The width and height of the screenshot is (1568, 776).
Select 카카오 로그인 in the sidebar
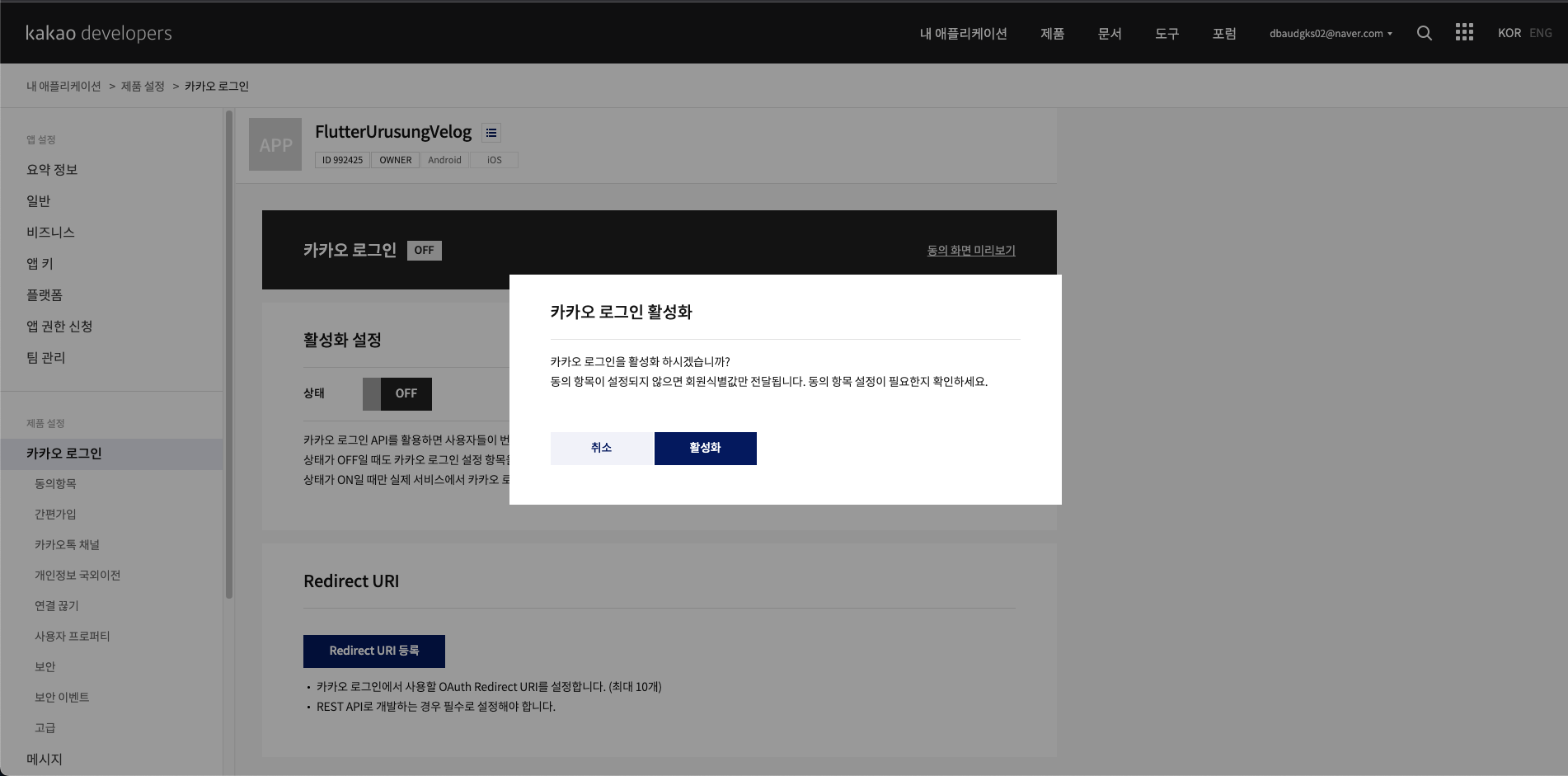(x=111, y=454)
